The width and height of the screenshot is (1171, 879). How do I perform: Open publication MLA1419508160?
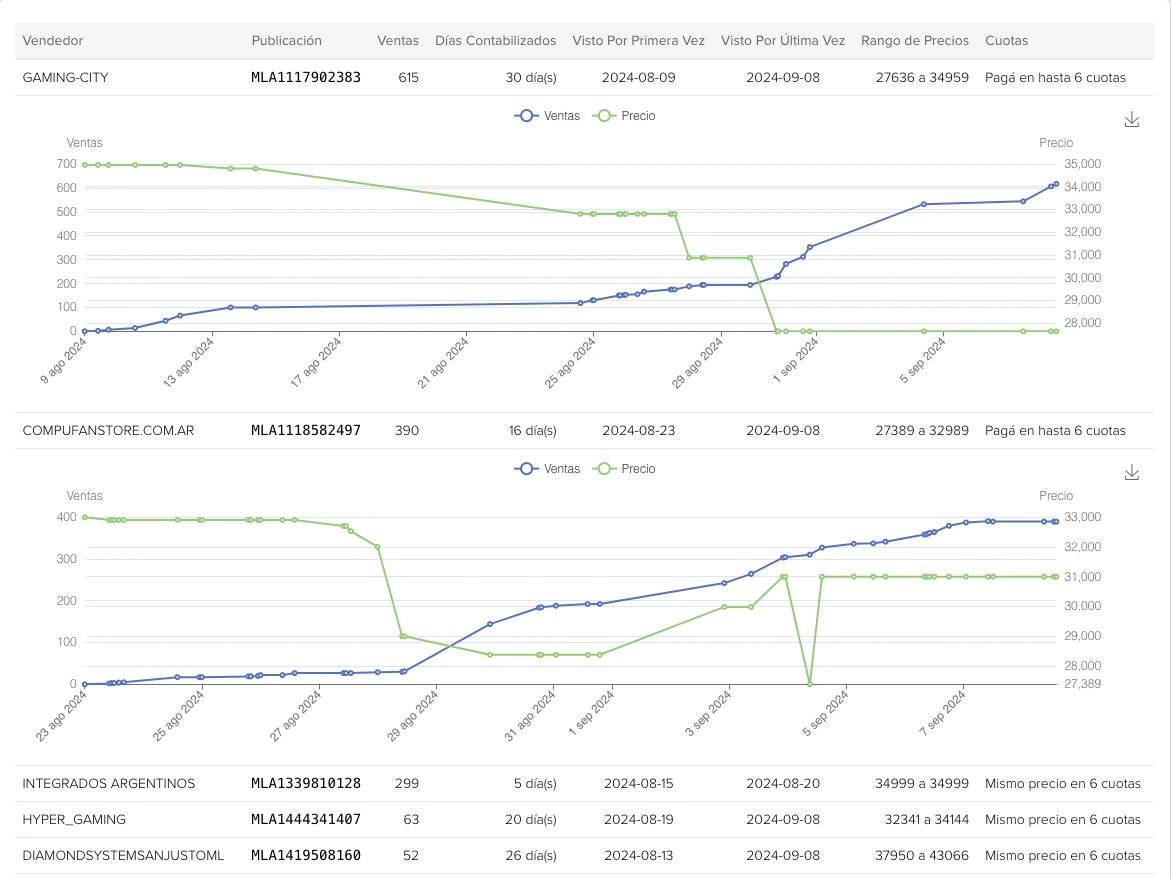305,855
